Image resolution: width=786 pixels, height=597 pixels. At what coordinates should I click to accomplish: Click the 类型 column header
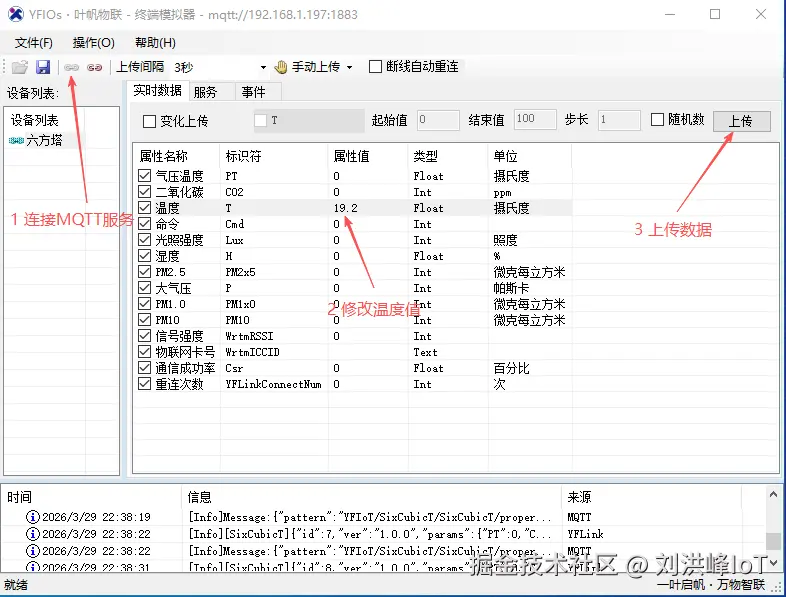[x=448, y=156]
